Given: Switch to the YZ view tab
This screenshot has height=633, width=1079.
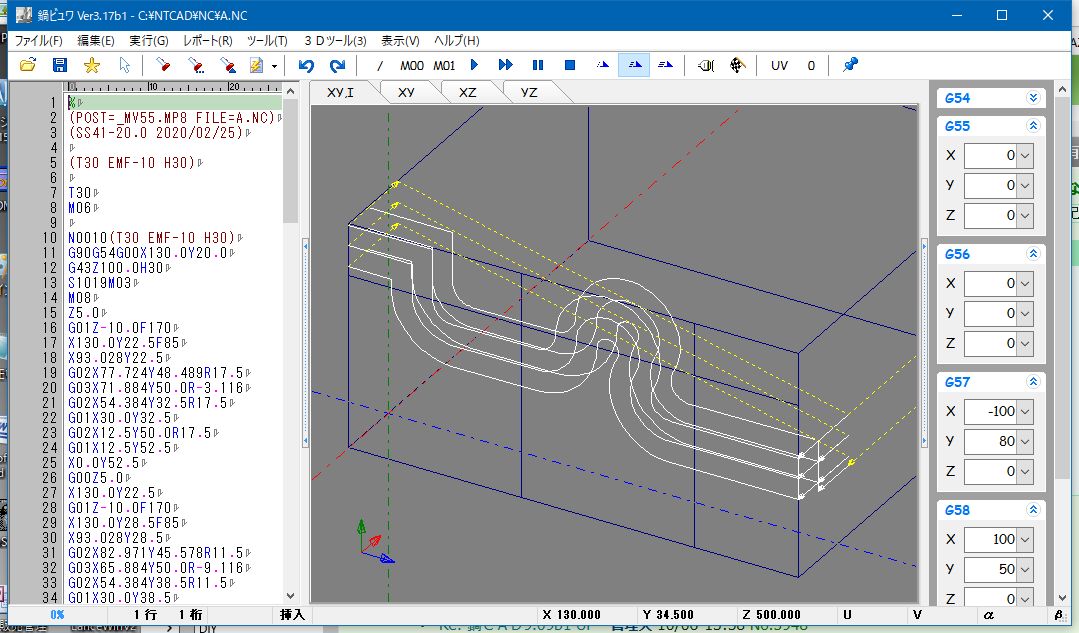Looking at the screenshot, I should click(528, 92).
